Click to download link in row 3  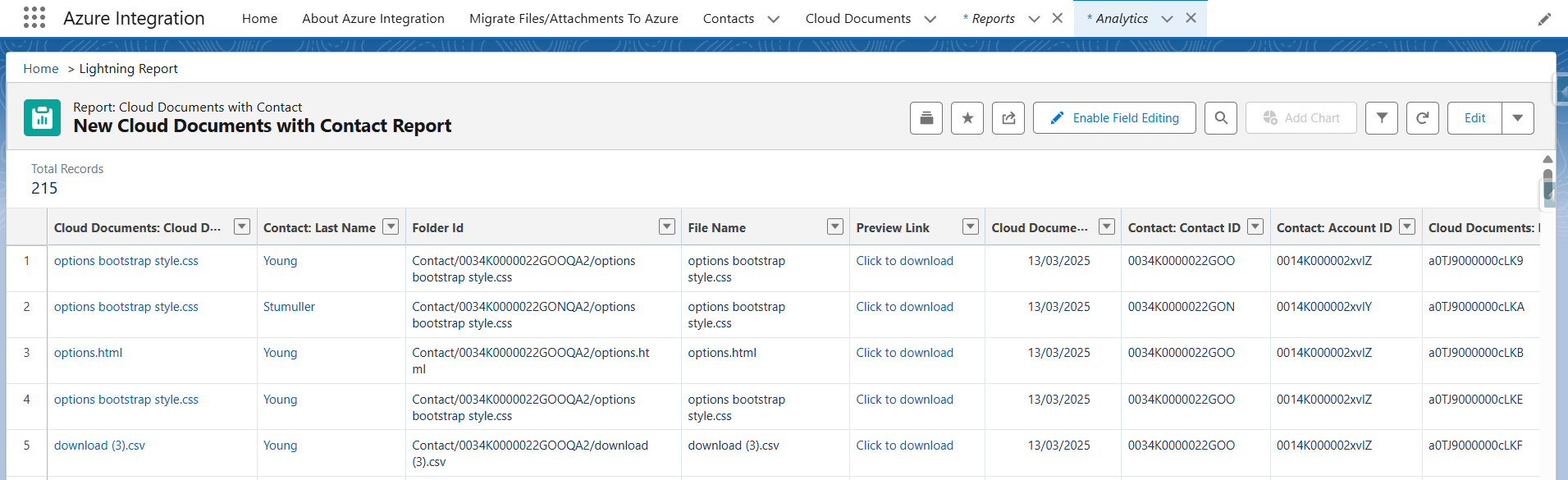click(x=904, y=353)
